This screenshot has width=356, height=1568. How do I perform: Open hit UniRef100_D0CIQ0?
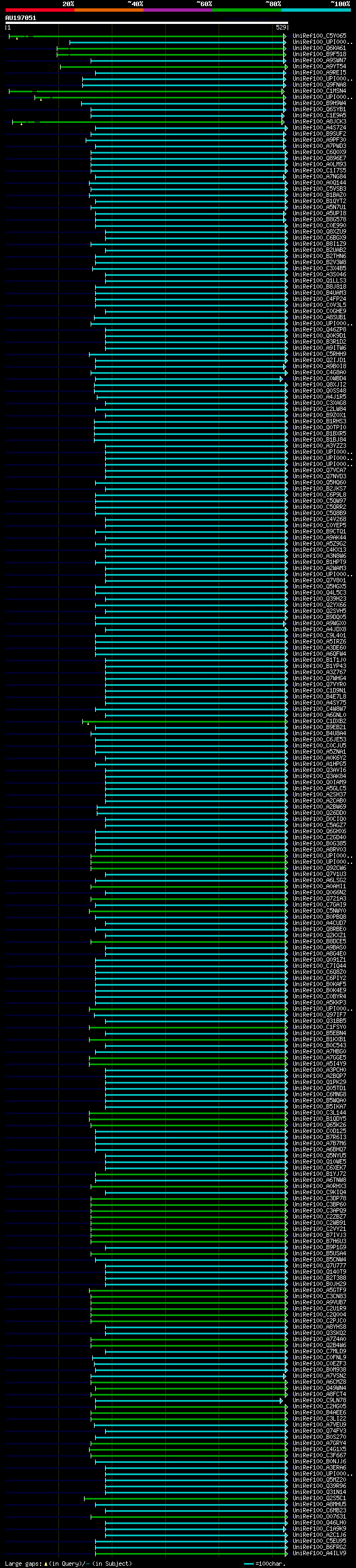(319, 819)
